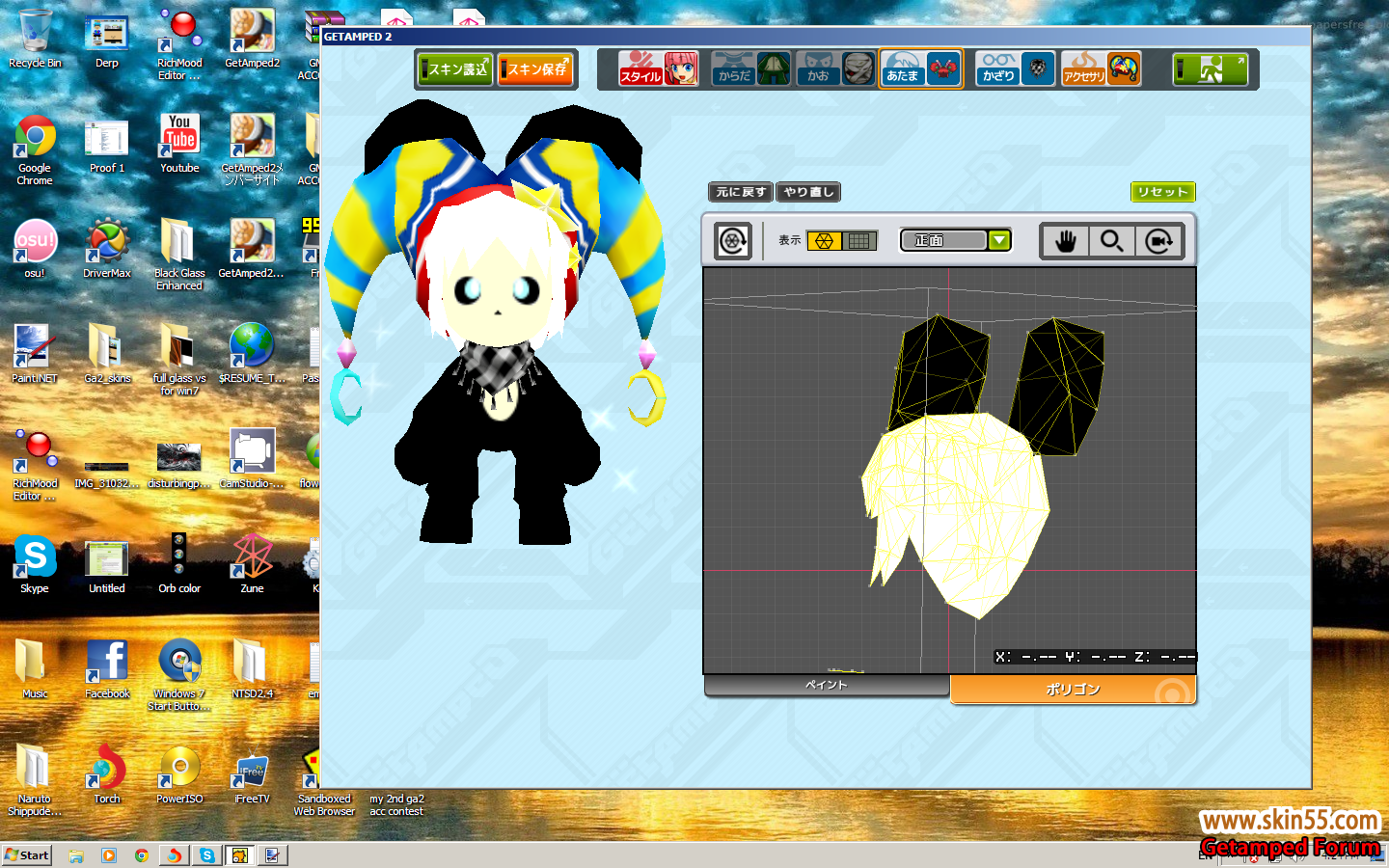This screenshot has height=868, width=1389.
Task: Open the Black Glass Enhanced folder
Action: (179, 254)
